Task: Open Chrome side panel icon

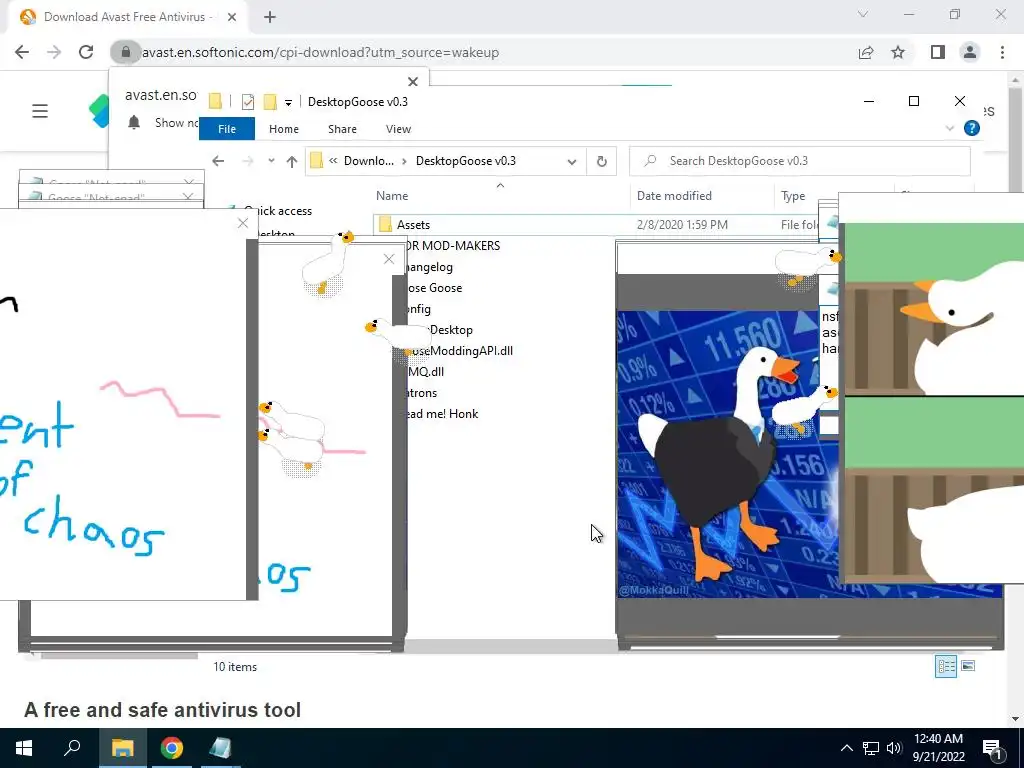Action: 938,52
